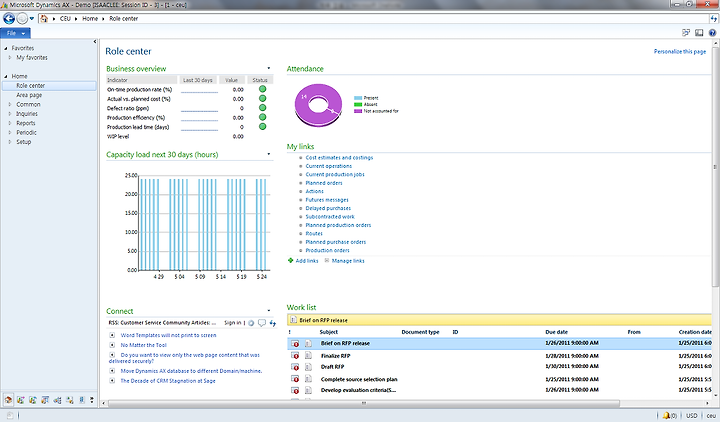Open the File menu
Image resolution: width=720 pixels, height=422 pixels.
coord(16,33)
